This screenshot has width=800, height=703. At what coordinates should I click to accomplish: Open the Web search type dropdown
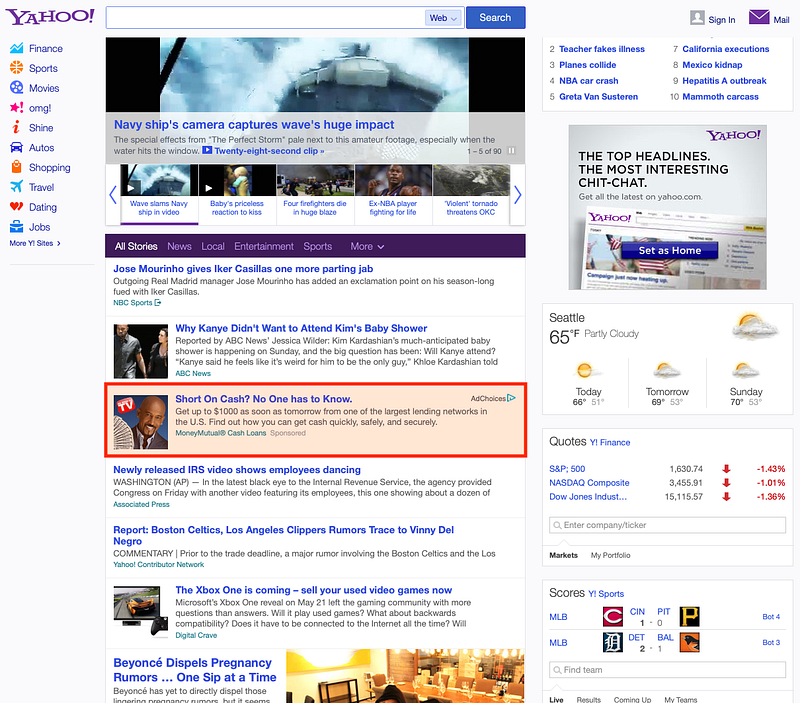point(443,18)
